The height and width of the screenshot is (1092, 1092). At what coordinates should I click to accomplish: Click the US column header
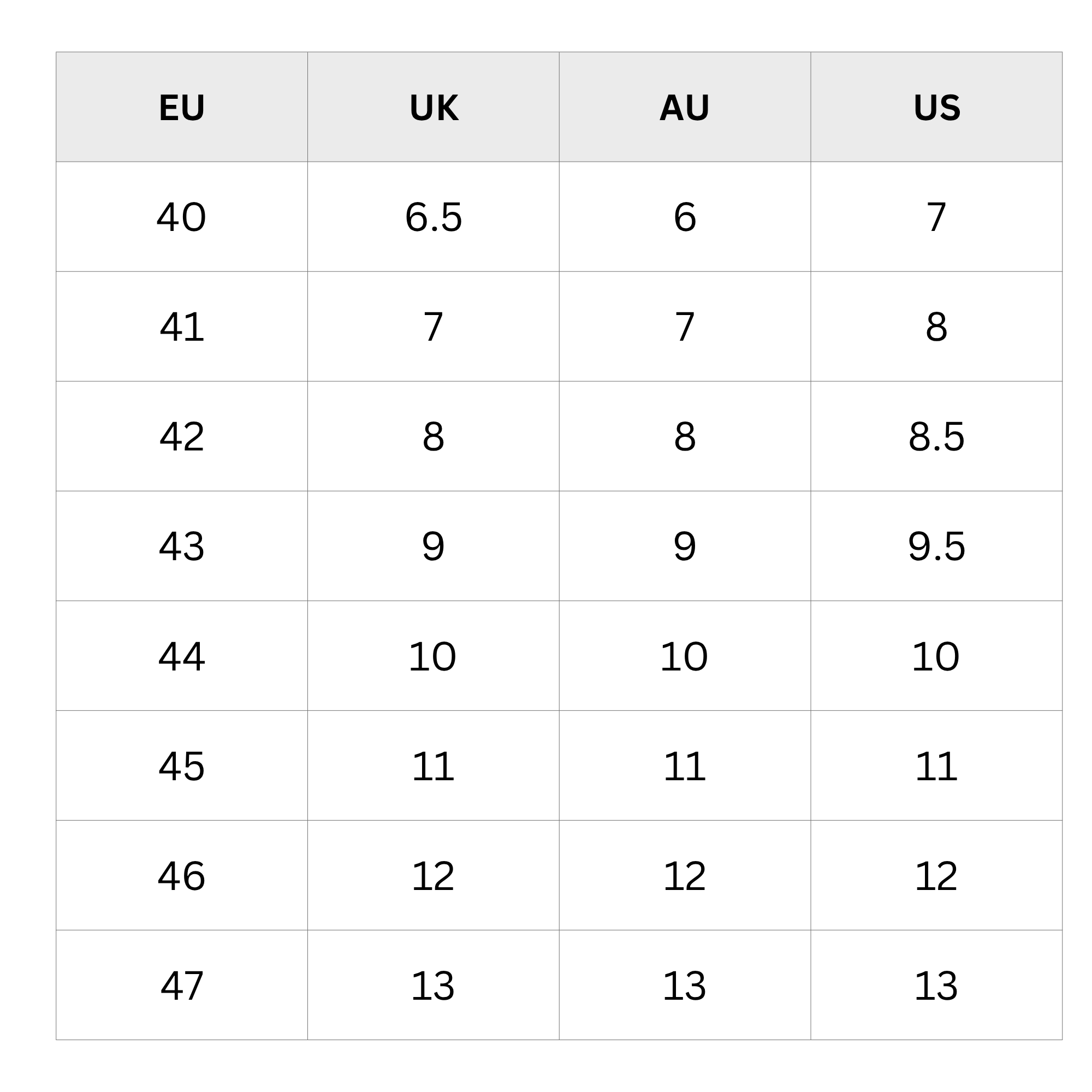936,107
